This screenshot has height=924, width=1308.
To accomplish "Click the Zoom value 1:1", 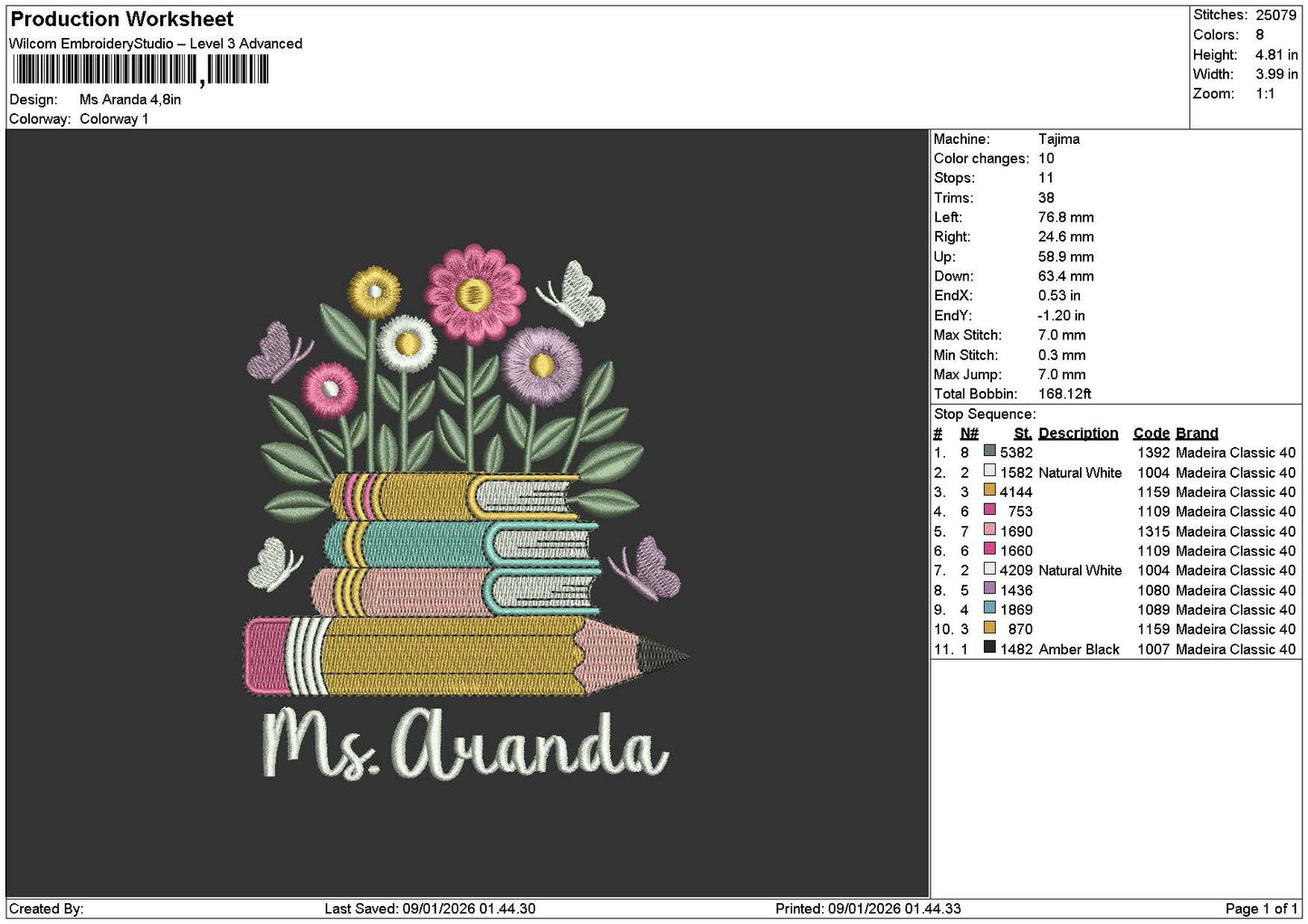I will coord(1265,93).
